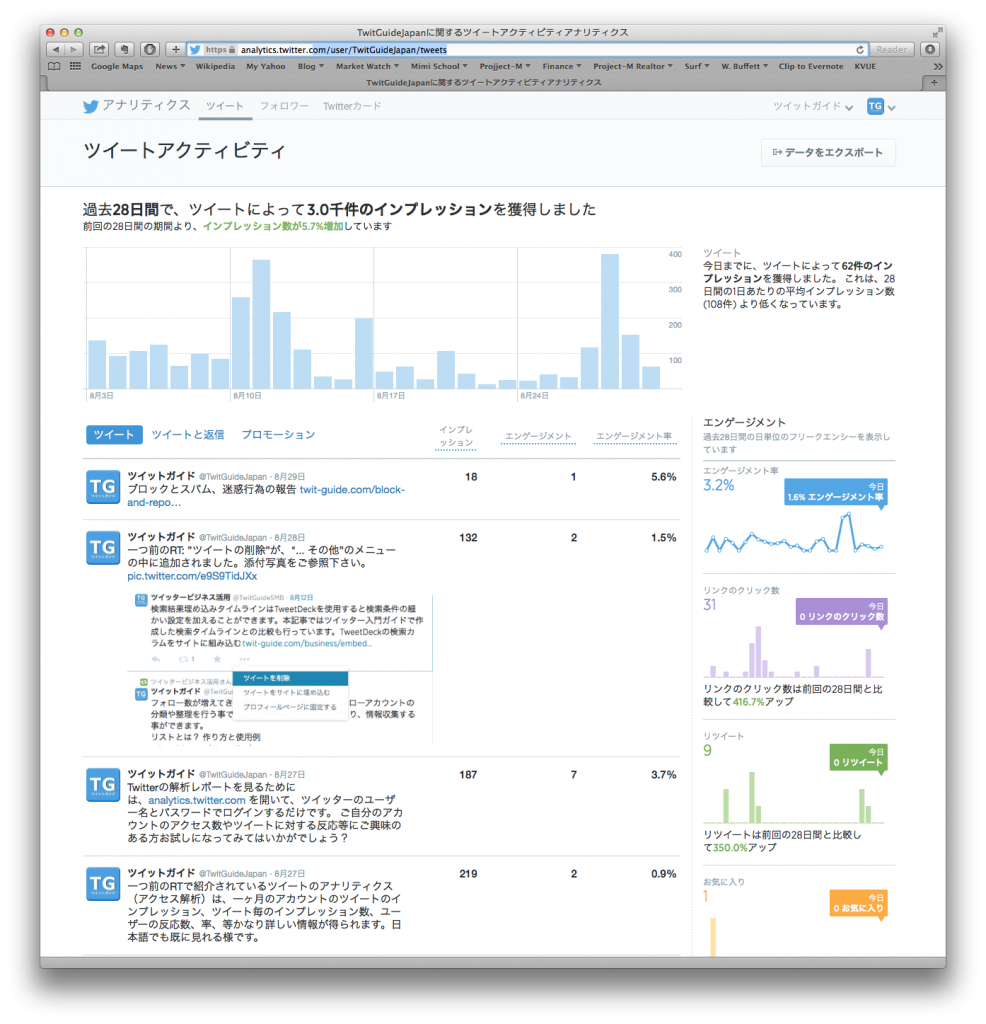Click the 1Password toolbar icon
The width and height of the screenshot is (986, 1024).
click(x=150, y=50)
